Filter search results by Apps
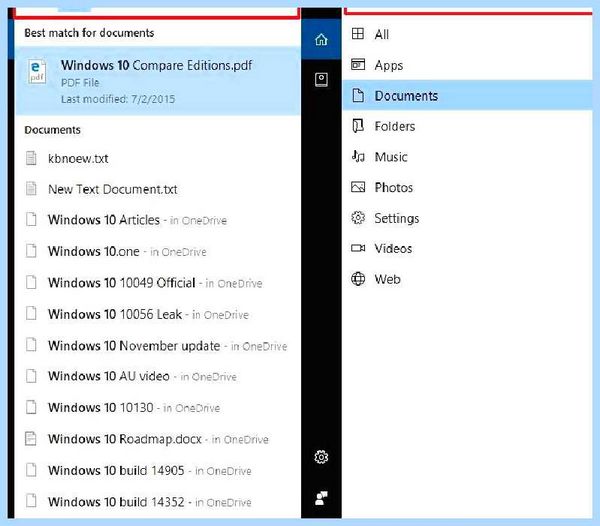The height and width of the screenshot is (526, 600). 467,65
